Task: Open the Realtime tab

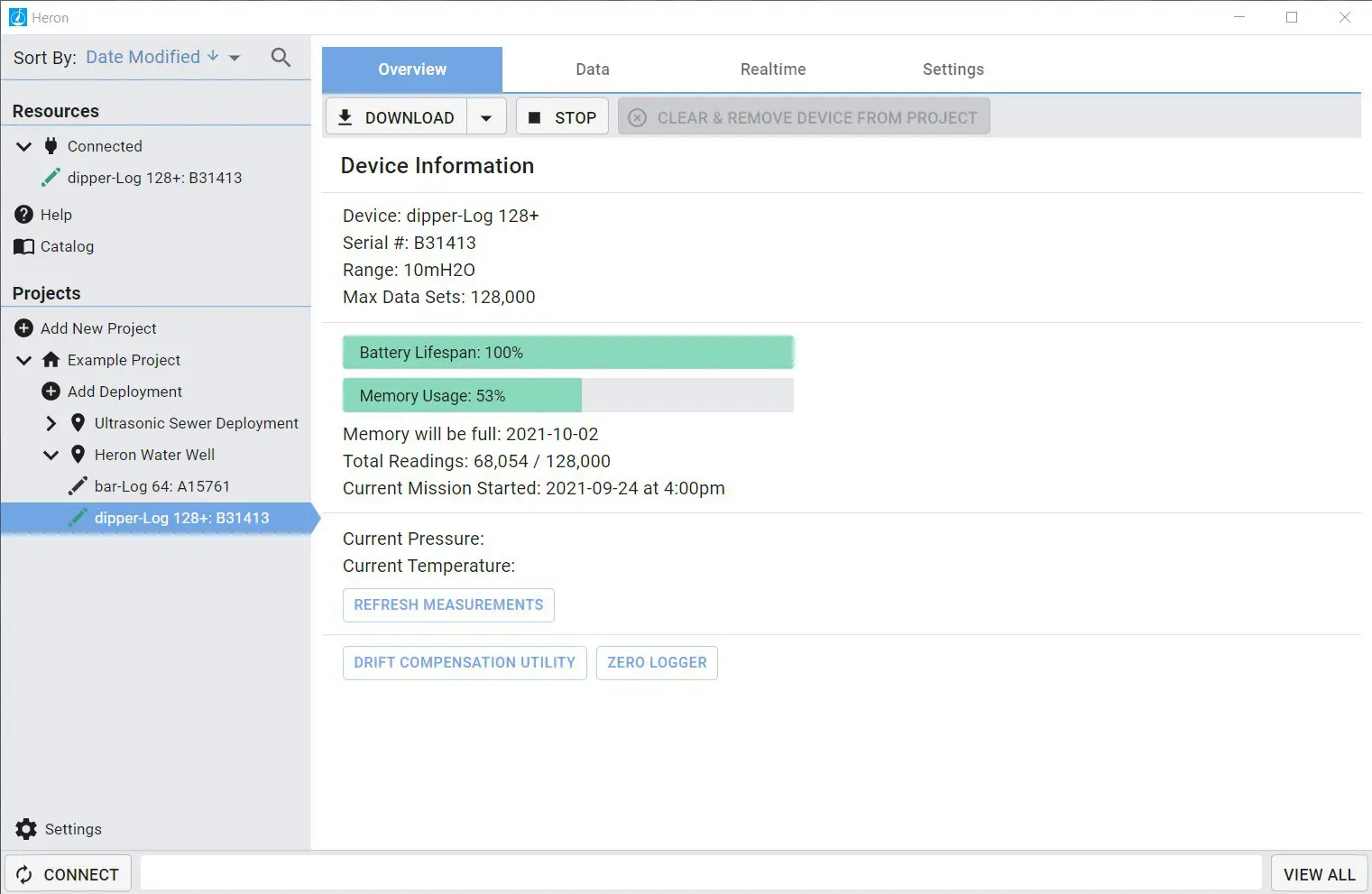Action: (773, 69)
